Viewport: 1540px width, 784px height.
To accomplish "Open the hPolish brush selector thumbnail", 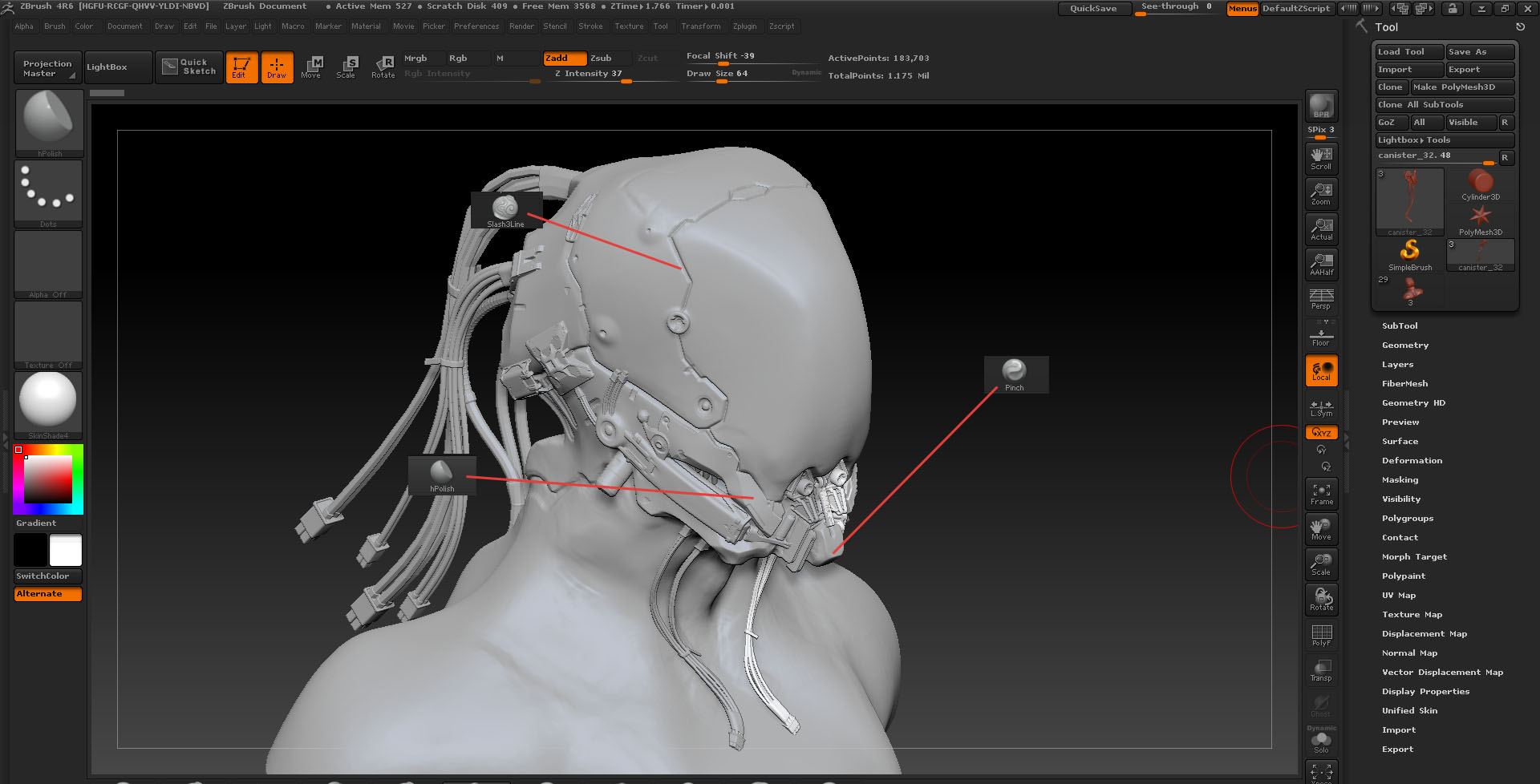I will click(x=49, y=123).
